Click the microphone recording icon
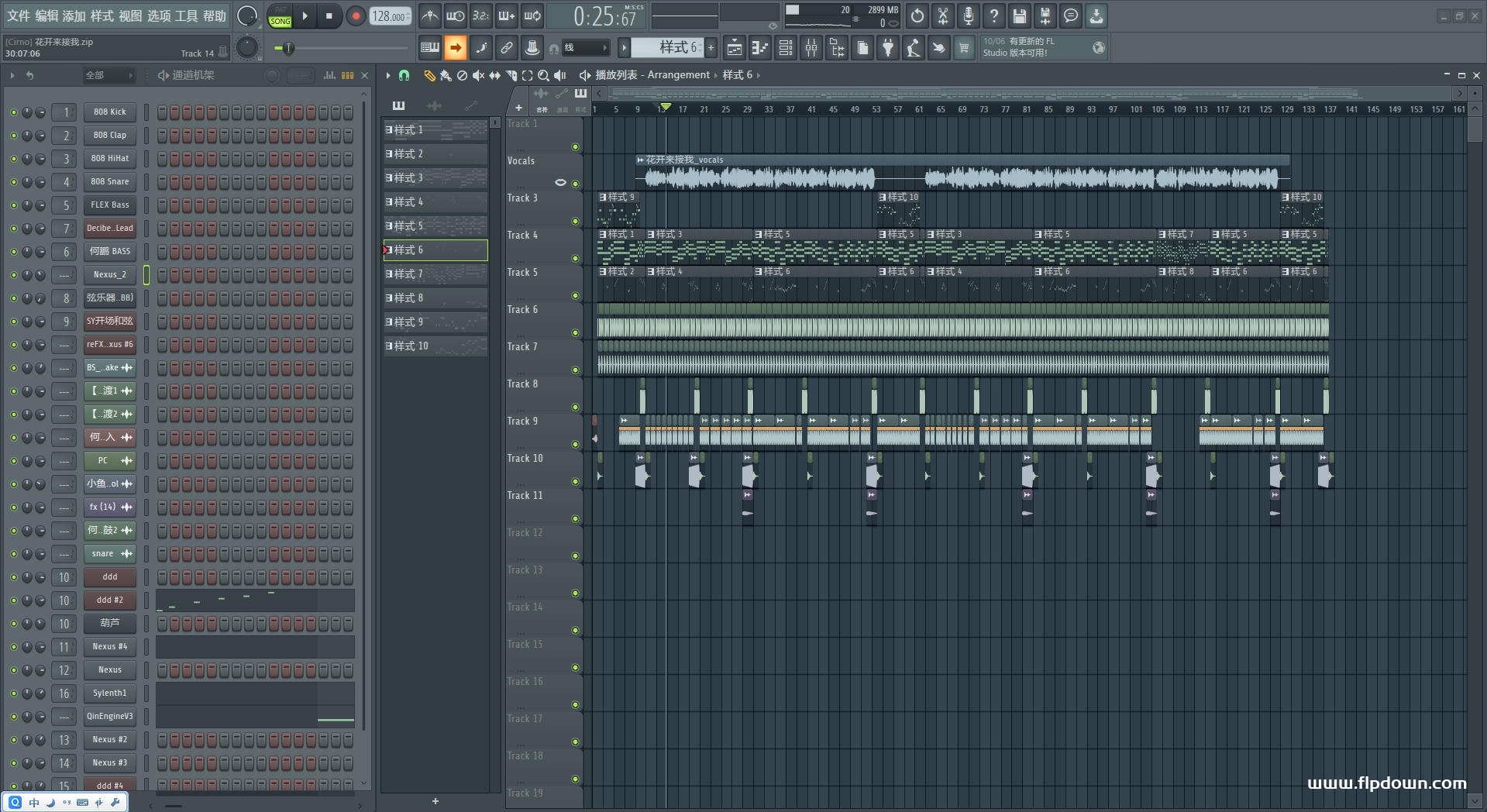The width and height of the screenshot is (1487, 812). pyautogui.click(x=968, y=15)
